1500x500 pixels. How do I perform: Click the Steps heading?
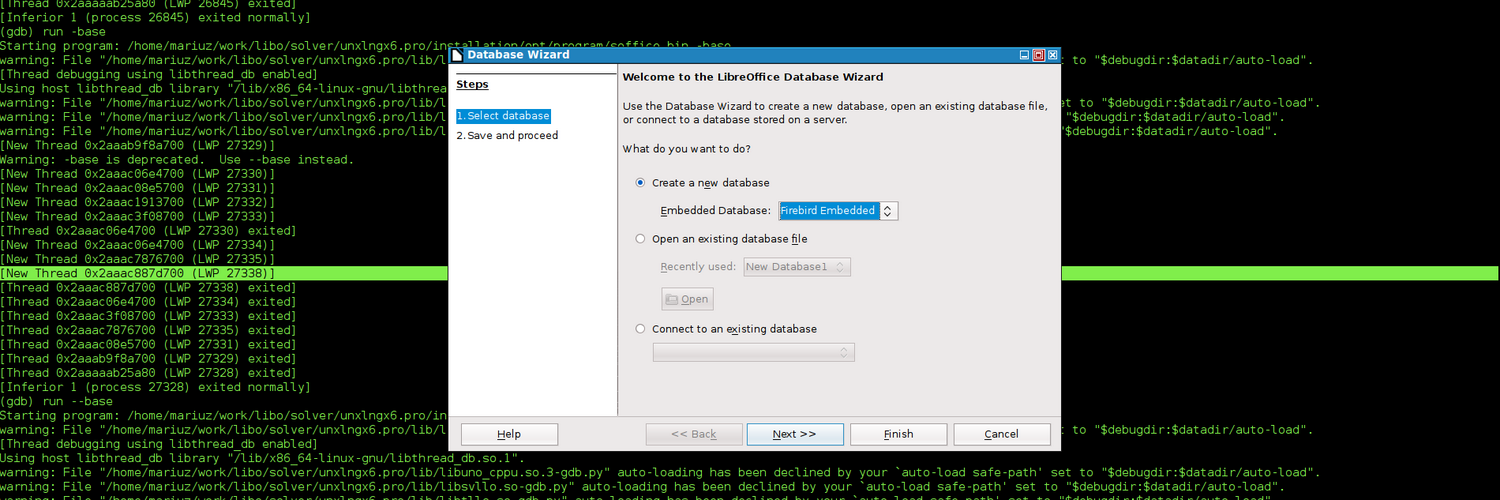(x=472, y=85)
